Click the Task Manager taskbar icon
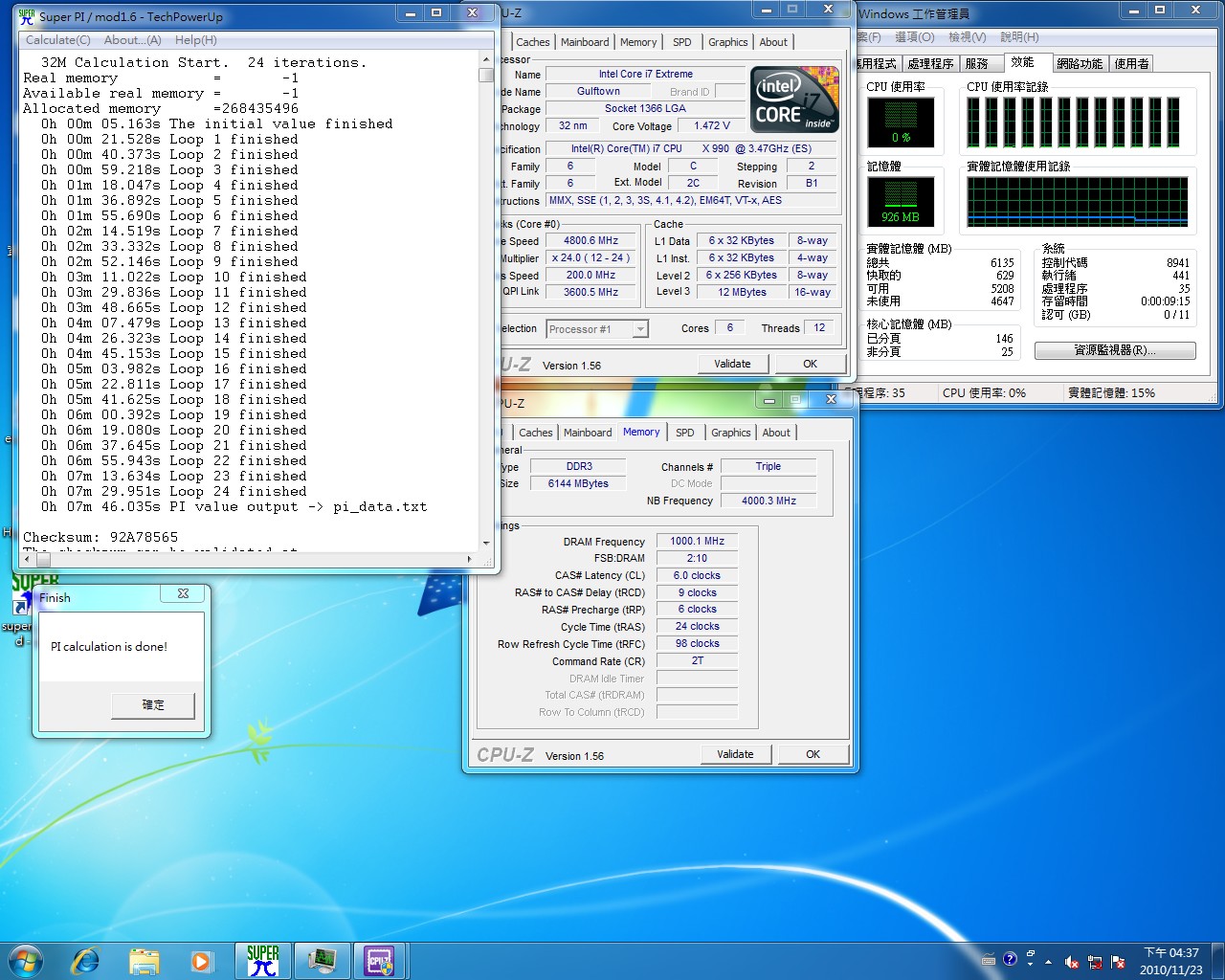Viewport: 1225px width, 980px height. pos(322,960)
